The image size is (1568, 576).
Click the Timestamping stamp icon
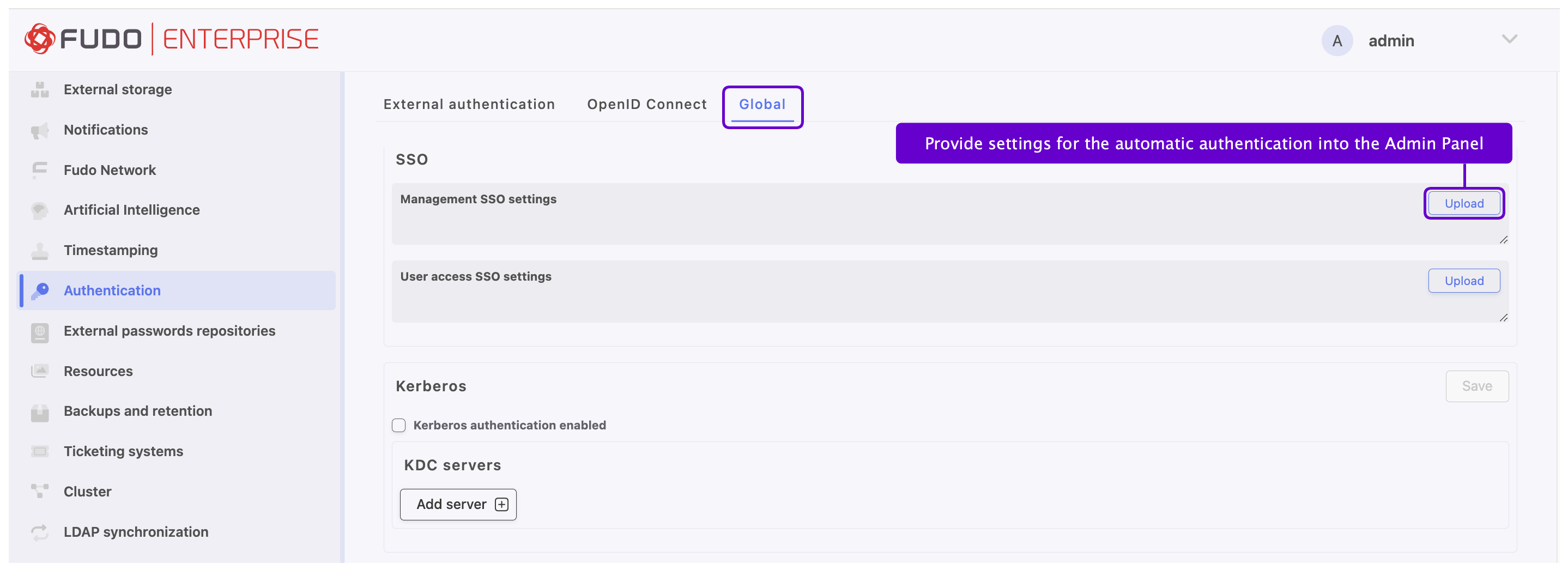[40, 251]
